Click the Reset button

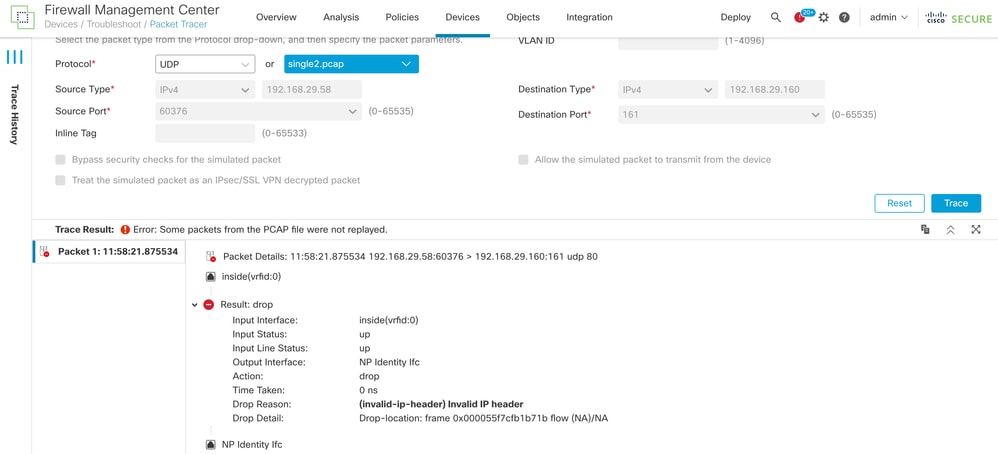pyautogui.click(x=899, y=203)
